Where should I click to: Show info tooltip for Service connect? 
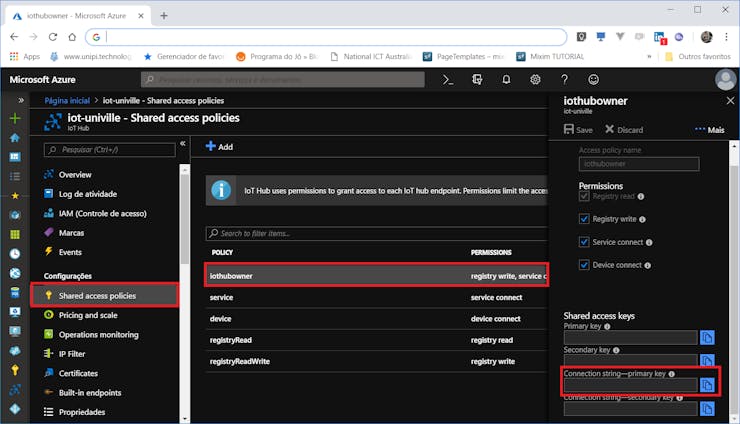[x=649, y=242]
